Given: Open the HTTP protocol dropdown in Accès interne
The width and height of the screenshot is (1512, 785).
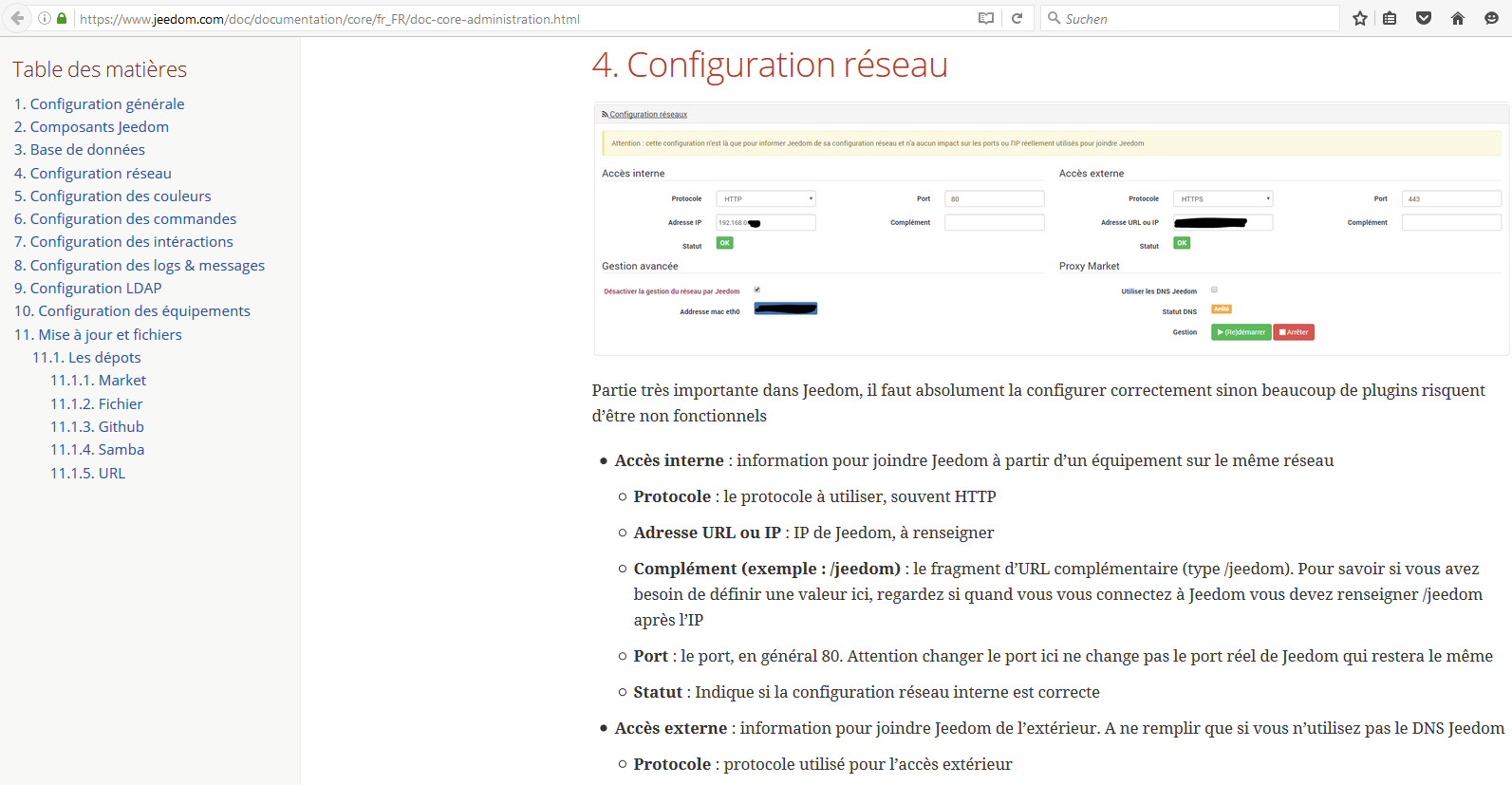Looking at the screenshot, I should click(766, 198).
